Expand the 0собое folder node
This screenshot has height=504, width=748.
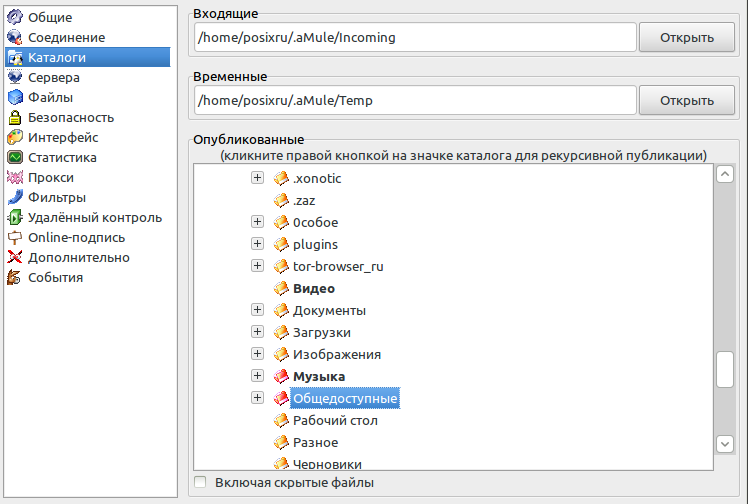tap(257, 222)
